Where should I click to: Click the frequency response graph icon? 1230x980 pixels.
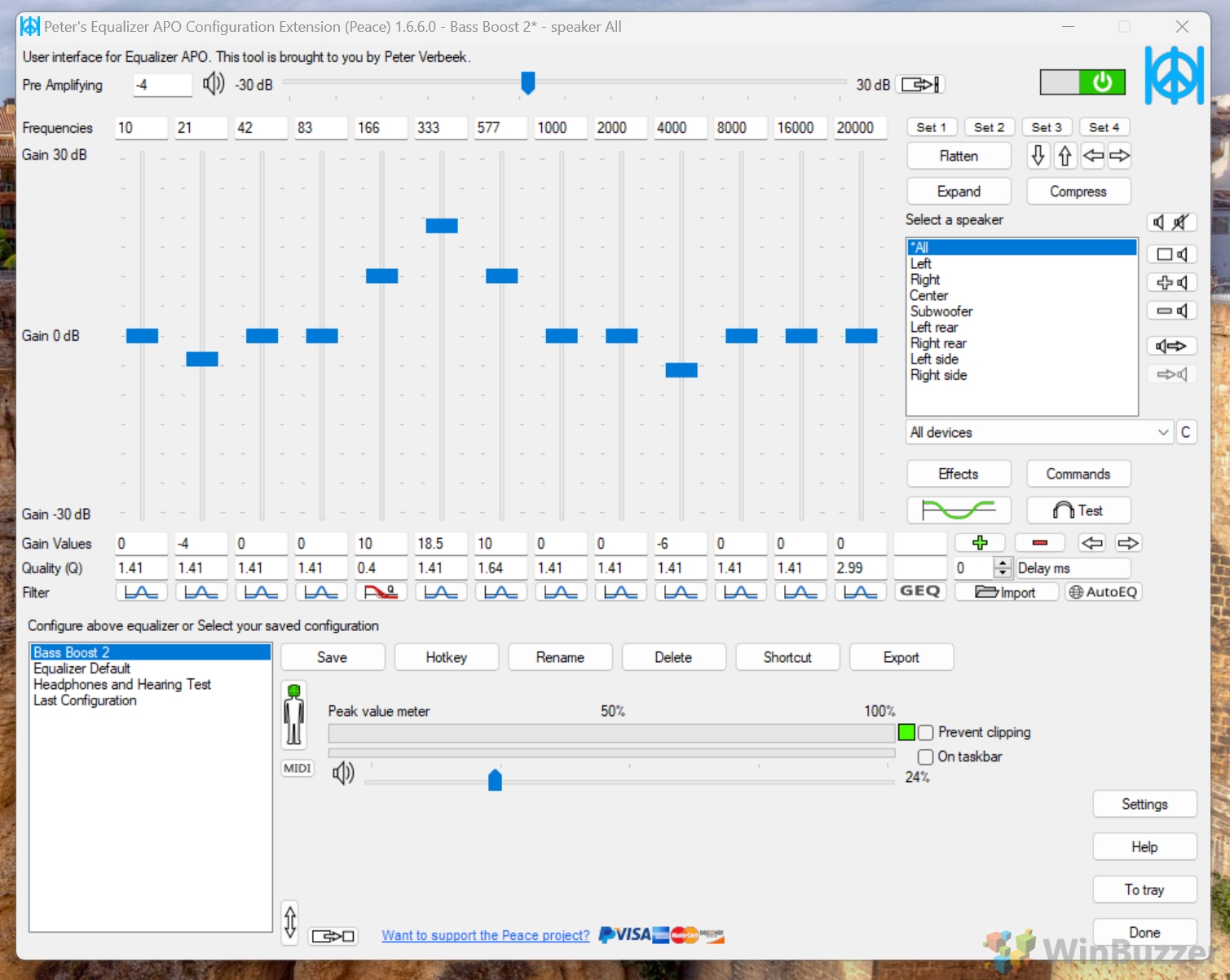coord(959,510)
